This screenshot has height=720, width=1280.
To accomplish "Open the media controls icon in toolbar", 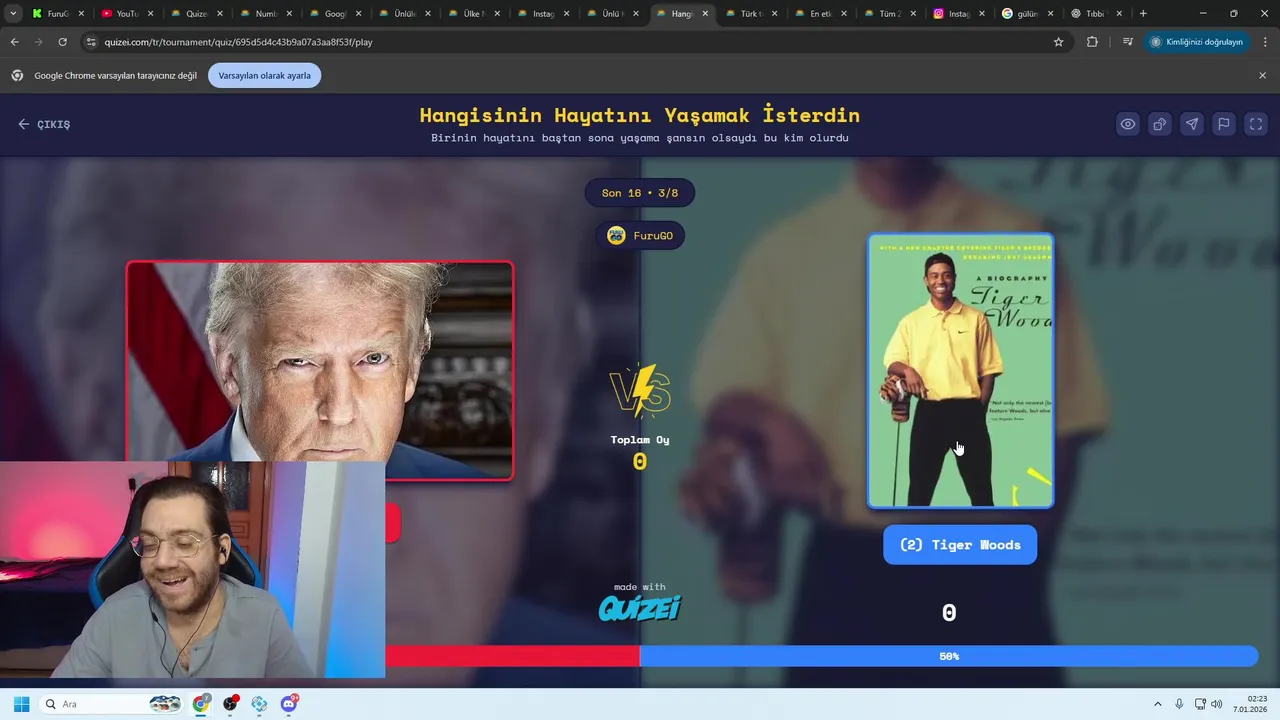I will [1128, 42].
